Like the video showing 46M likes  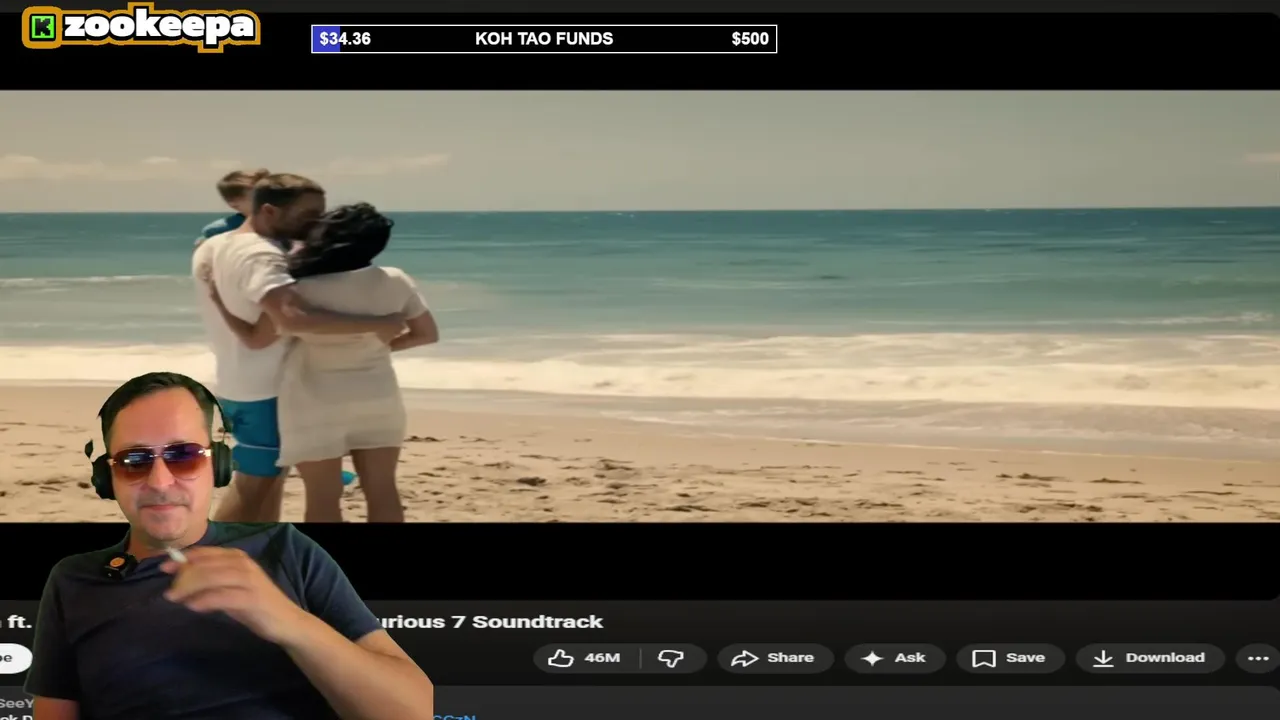click(x=588, y=658)
